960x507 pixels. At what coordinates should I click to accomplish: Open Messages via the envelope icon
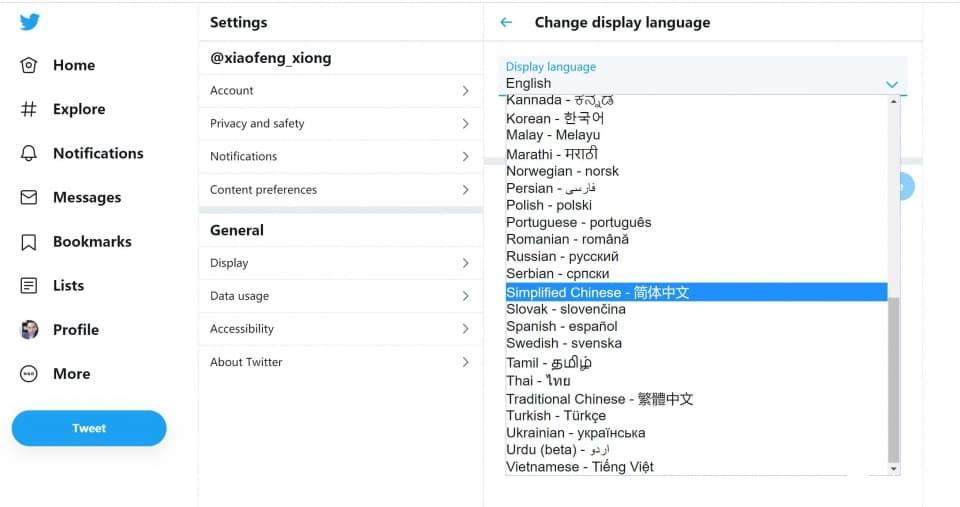tap(29, 197)
